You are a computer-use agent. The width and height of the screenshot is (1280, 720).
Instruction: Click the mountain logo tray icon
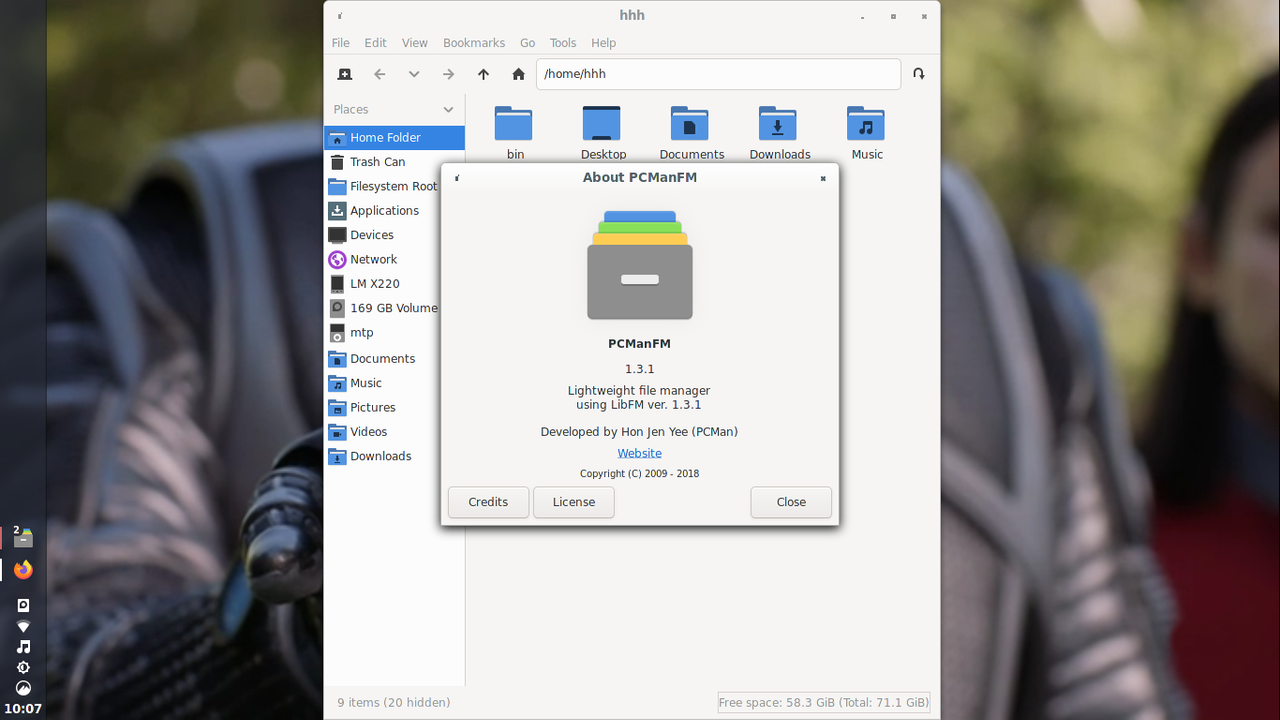tap(23, 688)
